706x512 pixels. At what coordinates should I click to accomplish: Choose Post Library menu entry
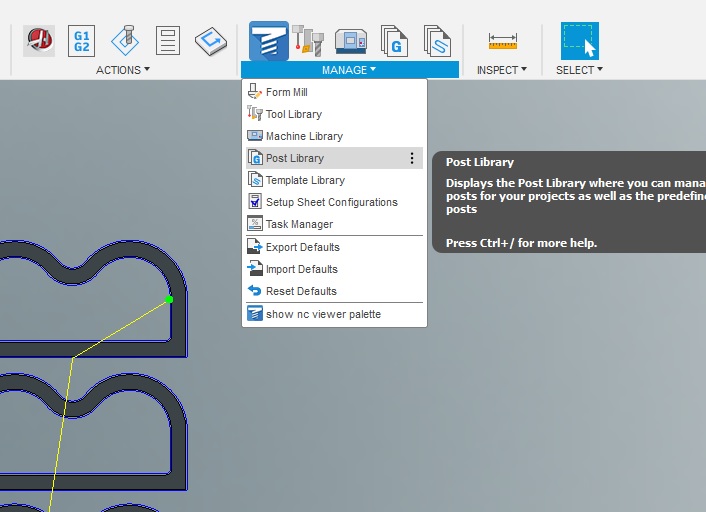coord(334,158)
